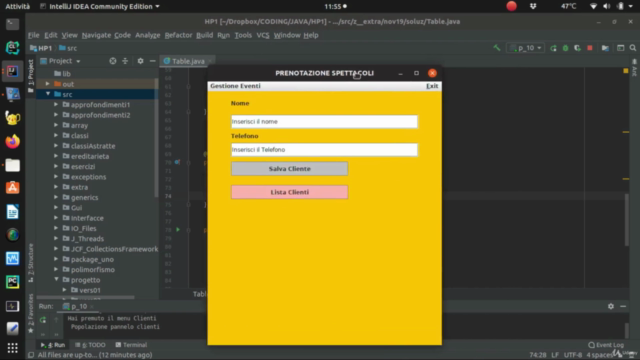Screen dimensions: 640x360
Task: Open Files manager from the dock
Action: pyautogui.click(x=12, y=165)
